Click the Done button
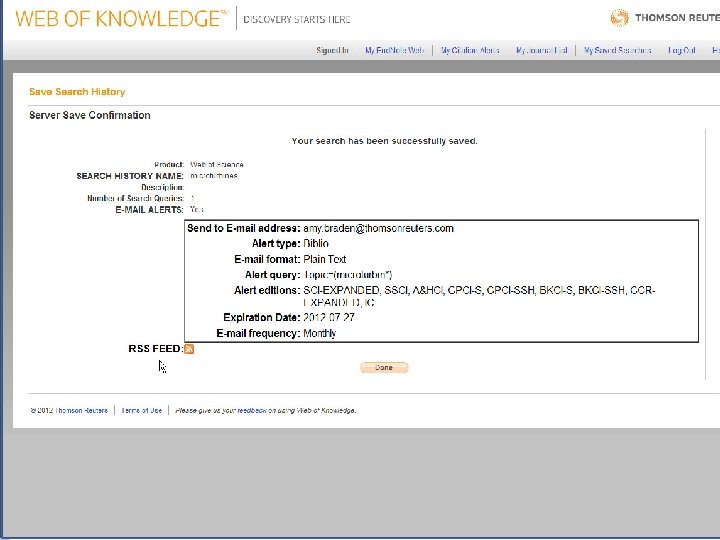 pyautogui.click(x=384, y=368)
